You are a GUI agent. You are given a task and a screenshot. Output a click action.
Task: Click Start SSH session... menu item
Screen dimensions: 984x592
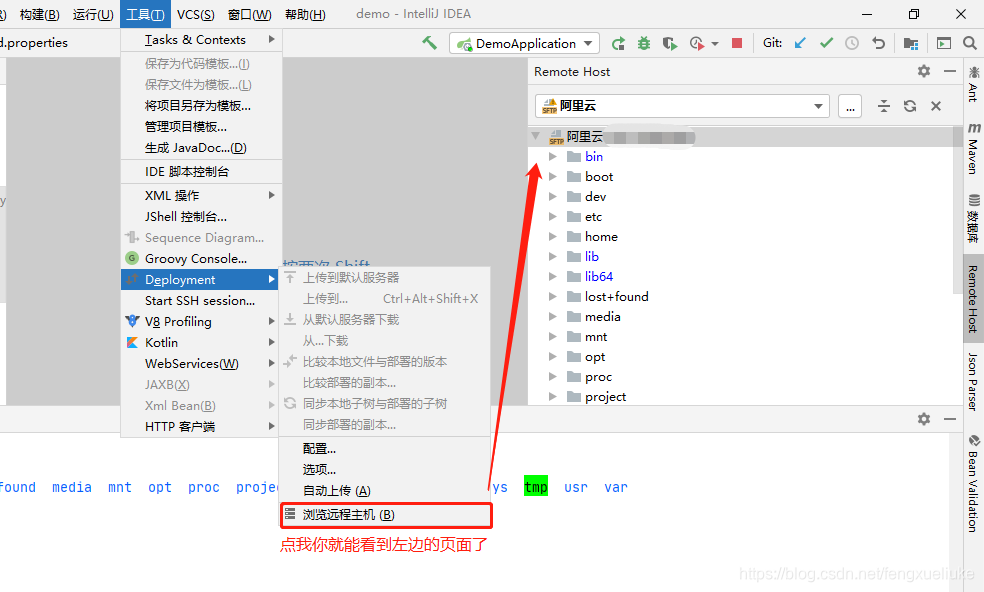(x=201, y=301)
